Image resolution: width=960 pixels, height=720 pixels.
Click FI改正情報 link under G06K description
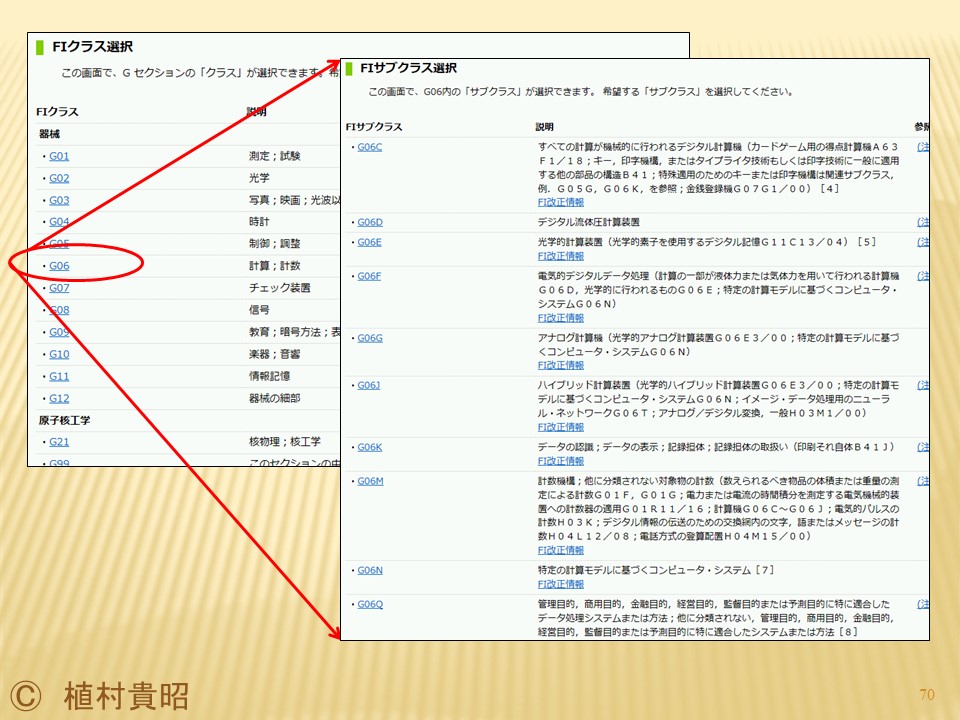[x=561, y=461]
